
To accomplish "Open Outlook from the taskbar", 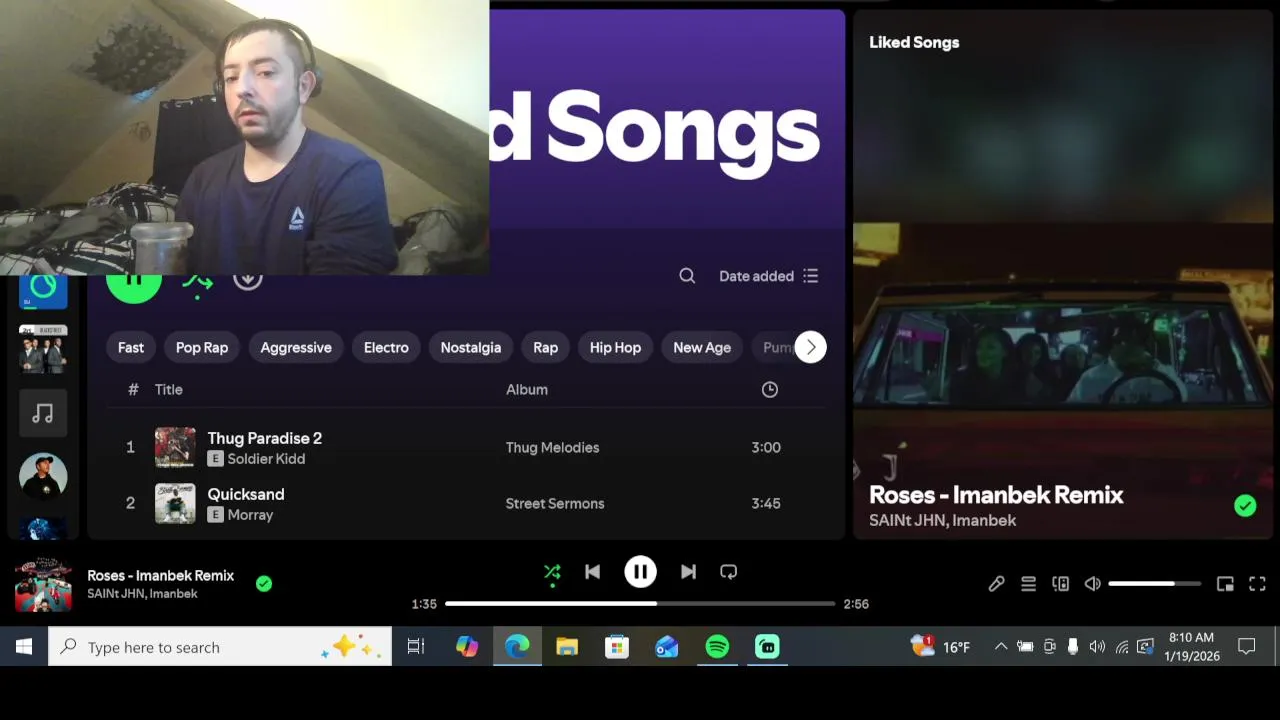I will click(667, 647).
